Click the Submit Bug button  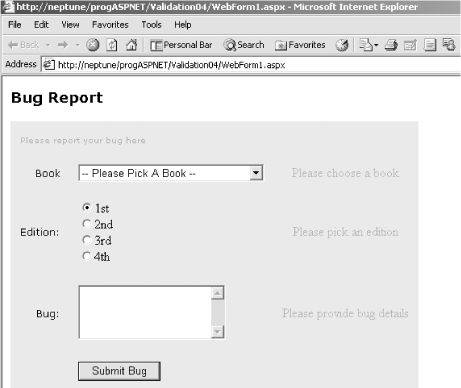pyautogui.click(x=119, y=371)
